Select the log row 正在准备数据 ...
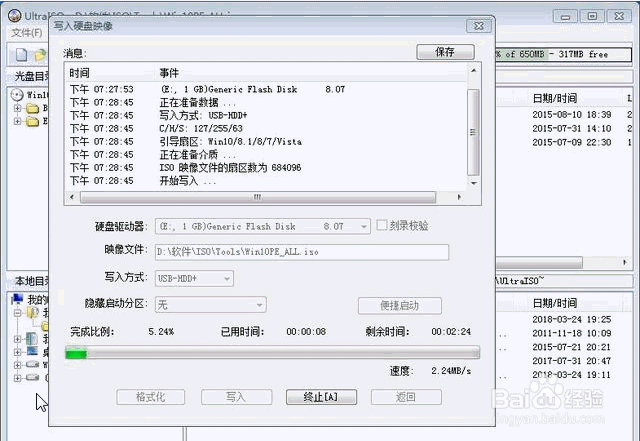This screenshot has width=640, height=441. (x=265, y=102)
